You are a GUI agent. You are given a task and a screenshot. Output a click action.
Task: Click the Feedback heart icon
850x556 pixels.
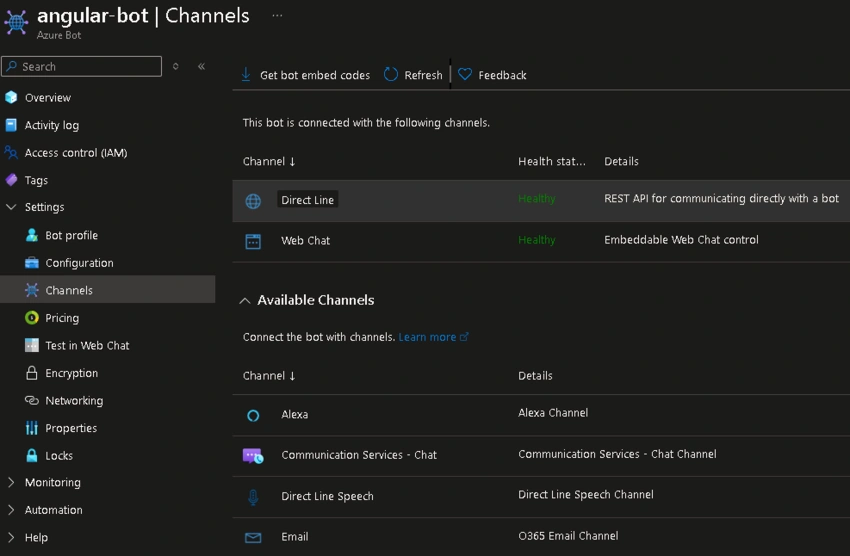[465, 74]
